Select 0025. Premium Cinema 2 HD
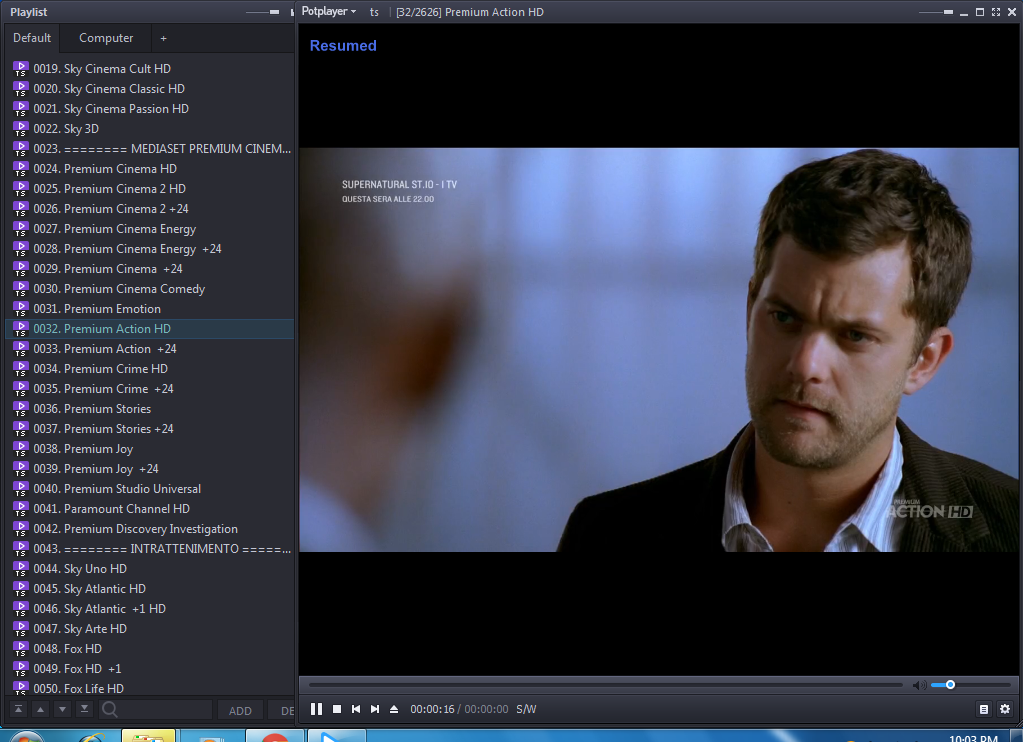 click(x=149, y=189)
